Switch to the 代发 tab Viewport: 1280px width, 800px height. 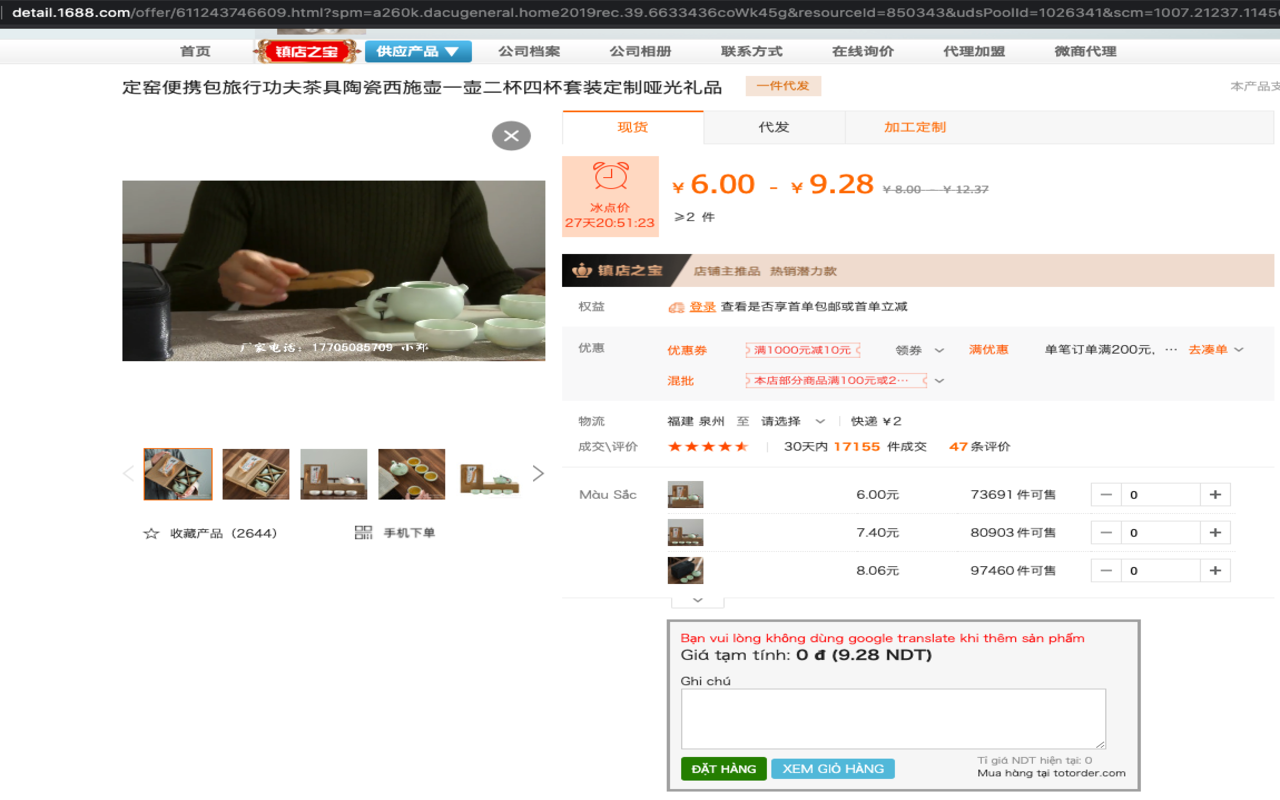point(774,127)
